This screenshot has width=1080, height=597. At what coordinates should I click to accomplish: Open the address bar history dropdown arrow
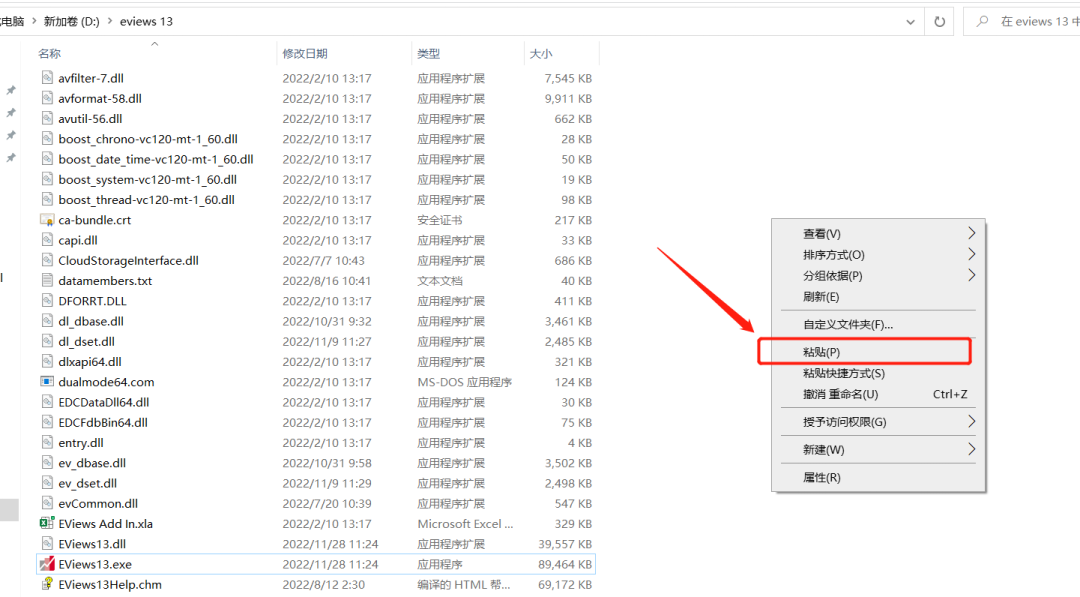coord(909,20)
